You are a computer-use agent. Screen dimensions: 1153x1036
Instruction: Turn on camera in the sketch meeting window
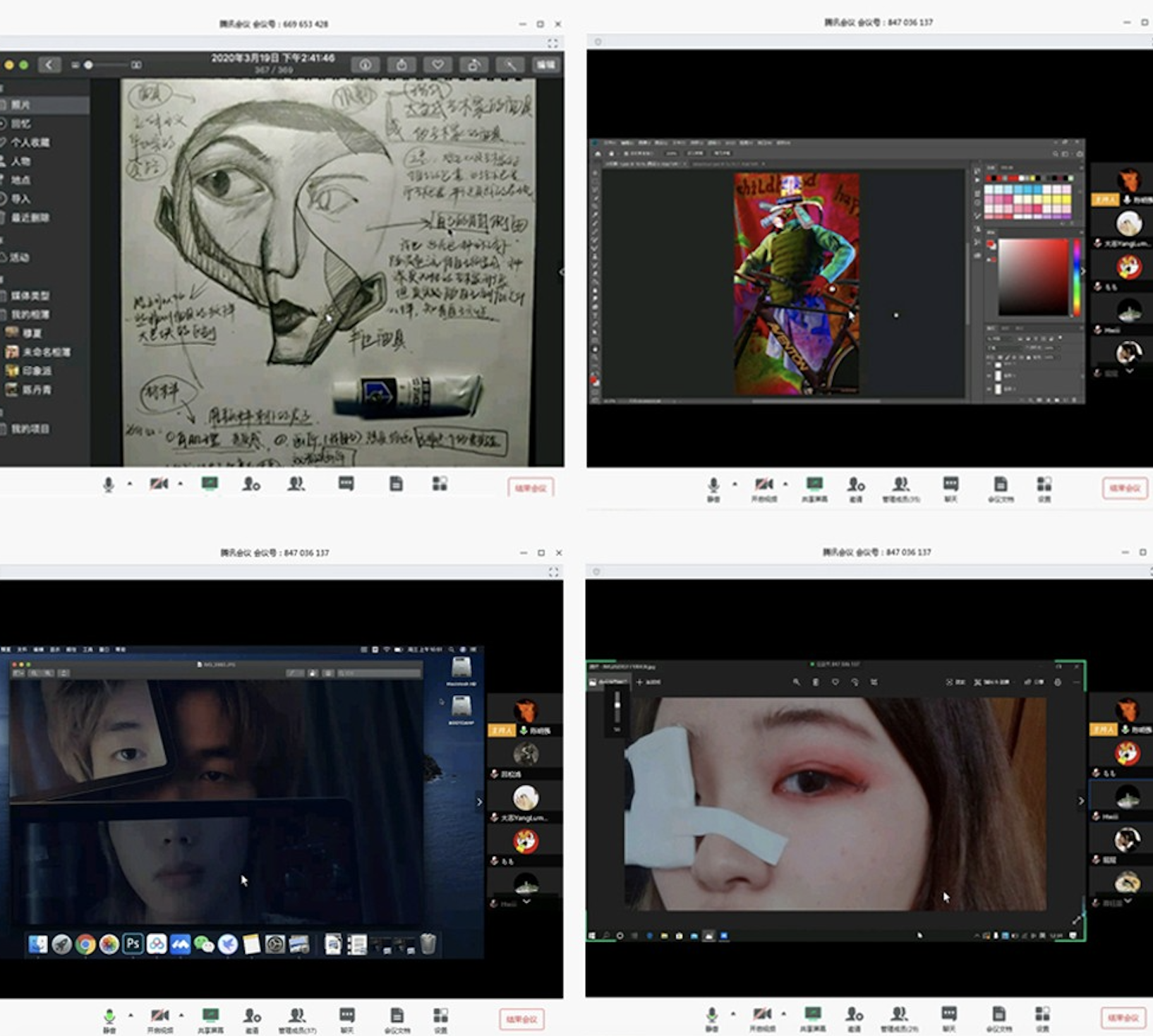tap(159, 484)
